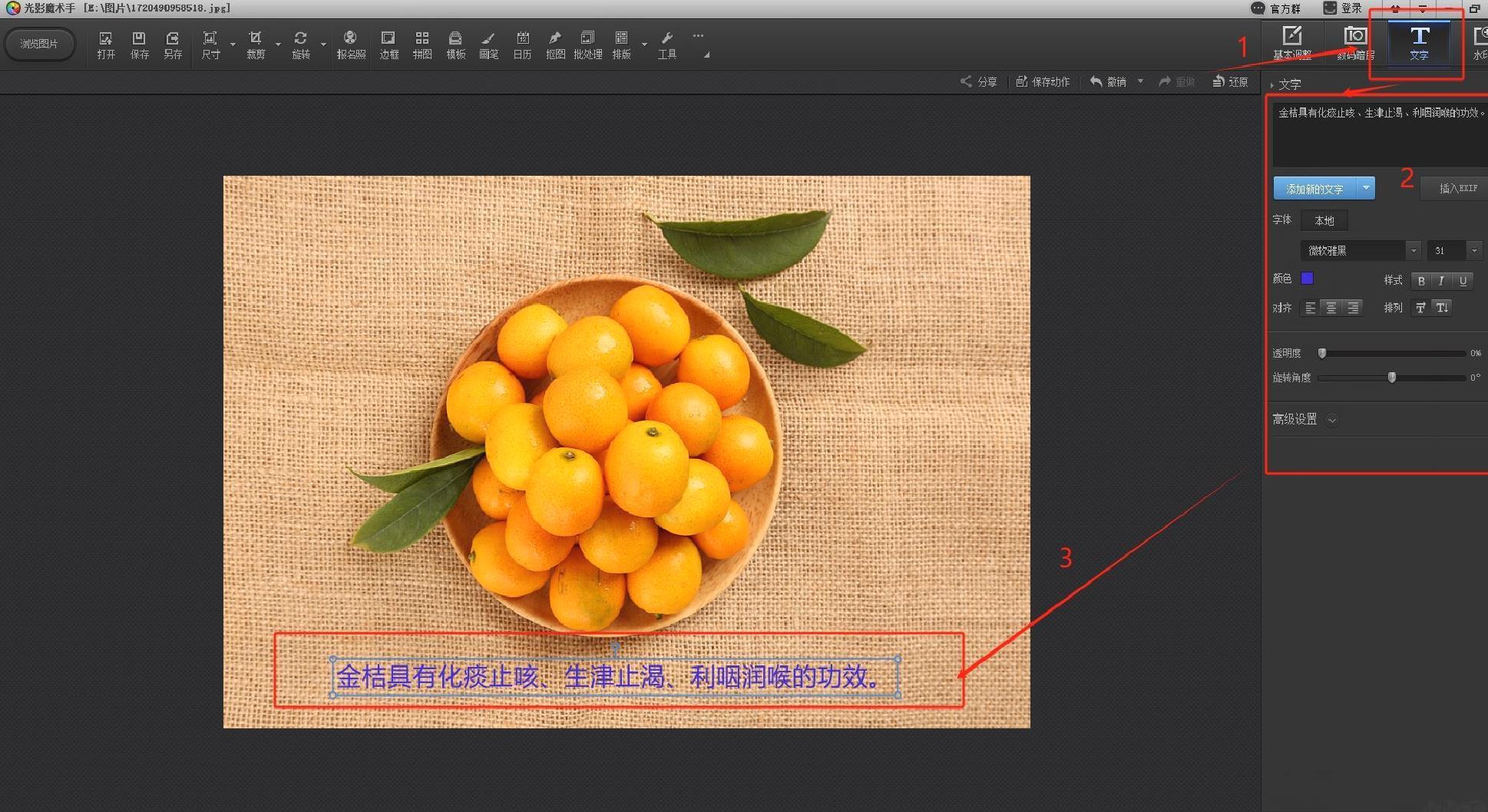Switch to the 数码暗房 tab
The height and width of the screenshot is (812, 1488).
pyautogui.click(x=1355, y=43)
